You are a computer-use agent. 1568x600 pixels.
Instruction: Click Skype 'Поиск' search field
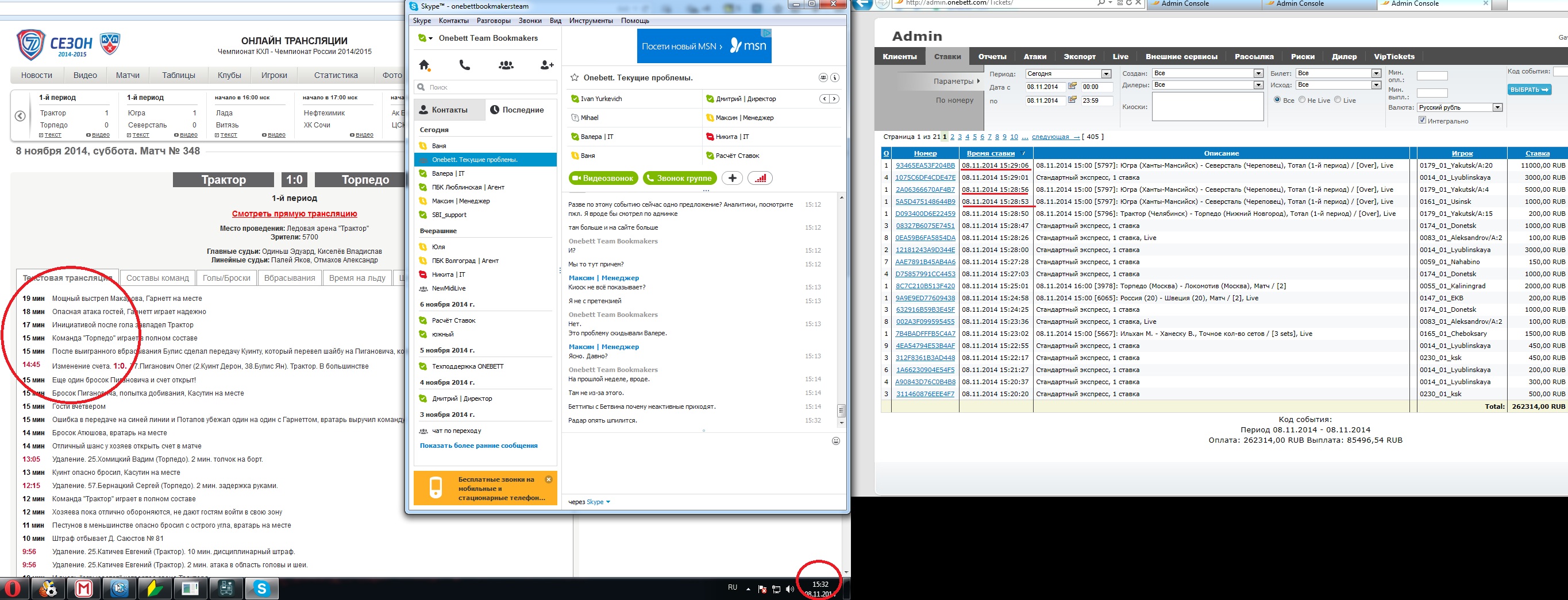(x=485, y=87)
